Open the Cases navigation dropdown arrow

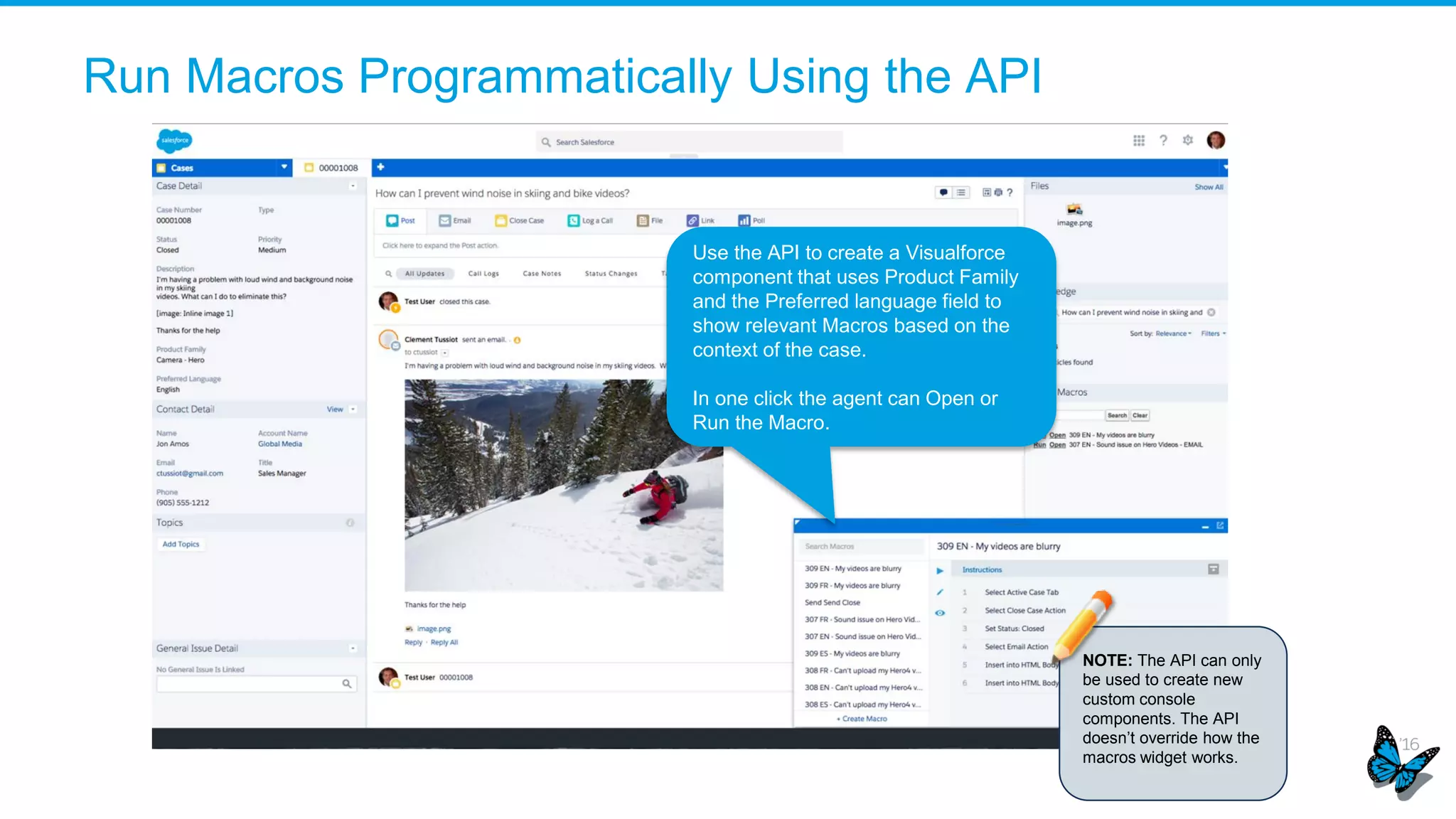(x=284, y=167)
